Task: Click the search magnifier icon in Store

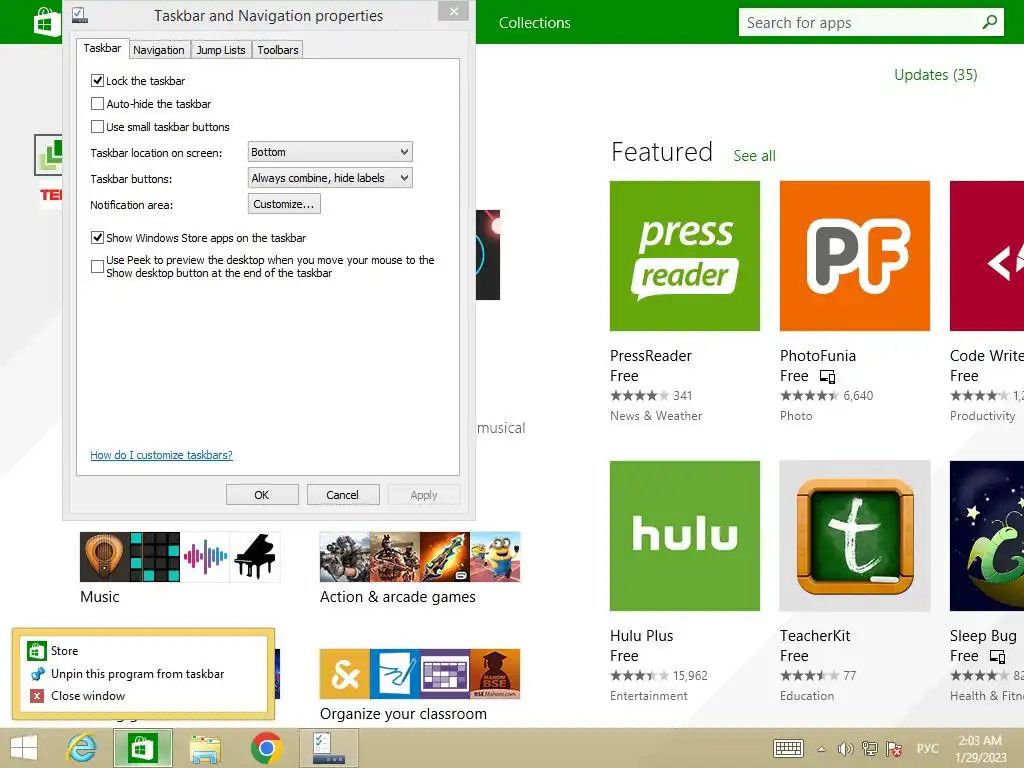Action: tap(989, 22)
